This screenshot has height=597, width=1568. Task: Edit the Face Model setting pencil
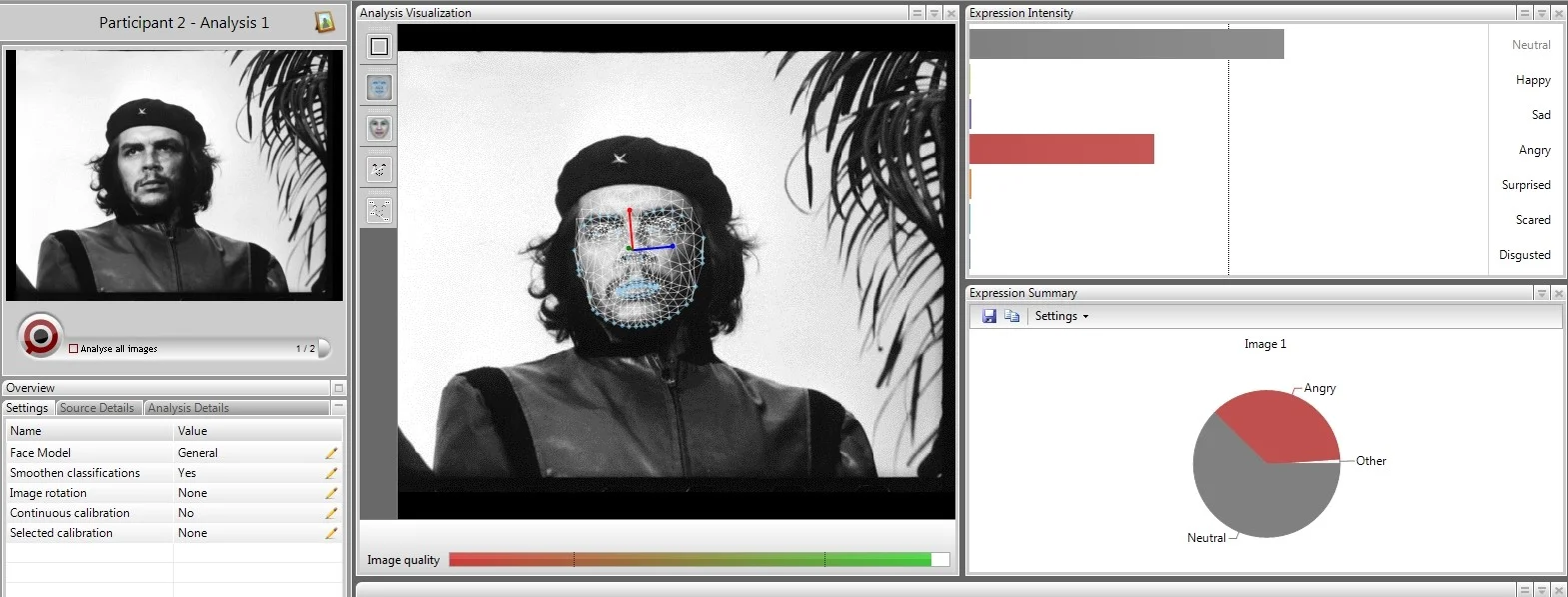pyautogui.click(x=331, y=453)
